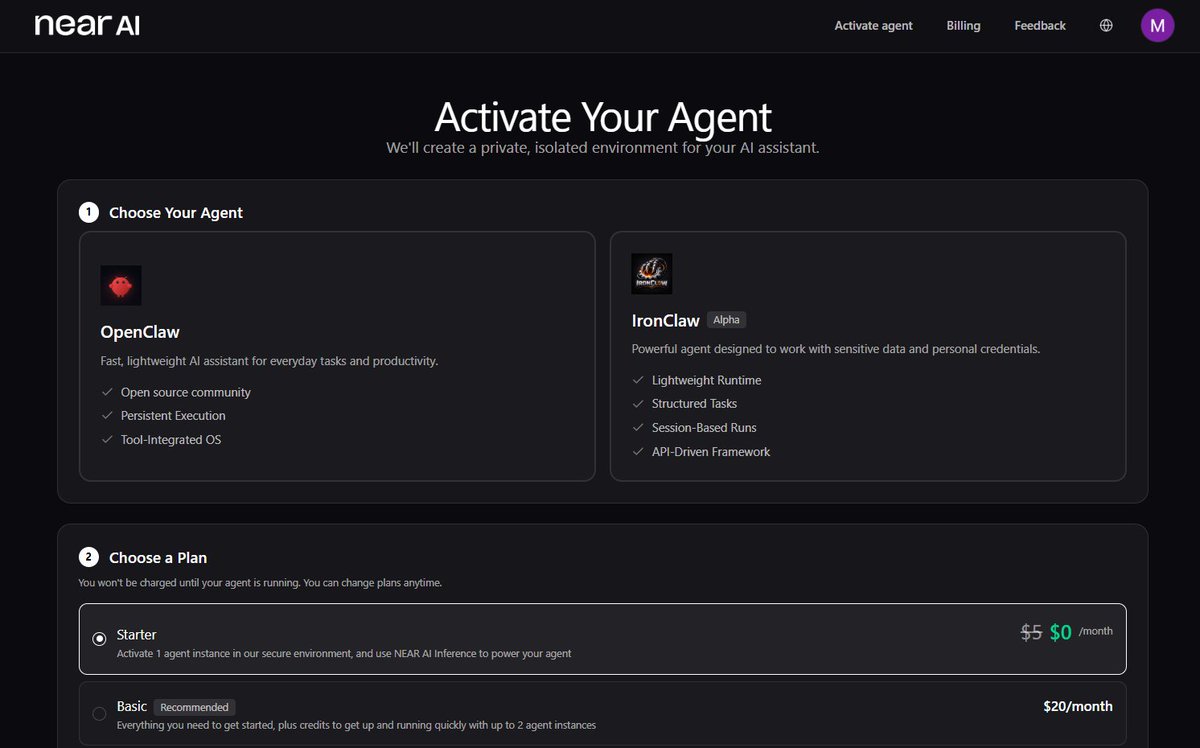Select the Starter plan radio button
This screenshot has height=748, width=1200.
tap(99, 639)
